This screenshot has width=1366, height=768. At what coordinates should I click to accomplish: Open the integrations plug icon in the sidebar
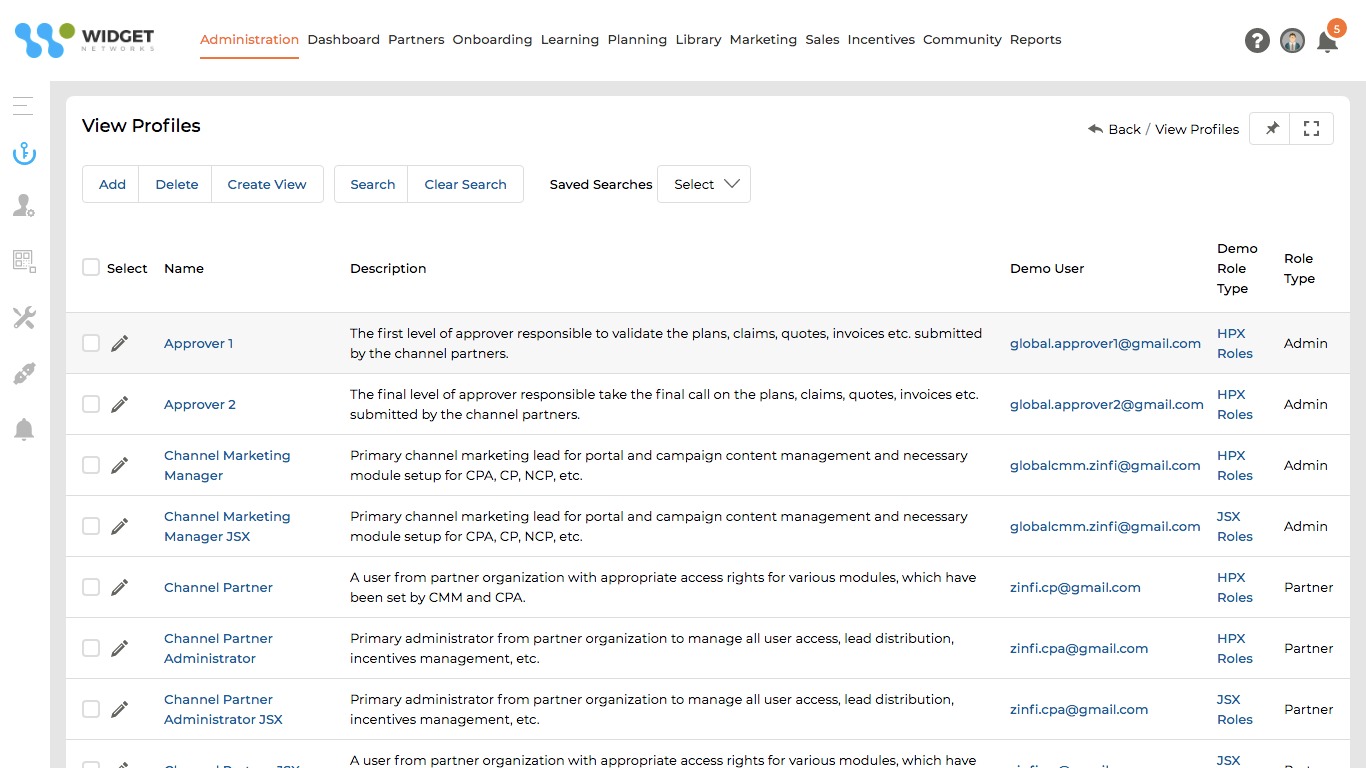point(23,373)
